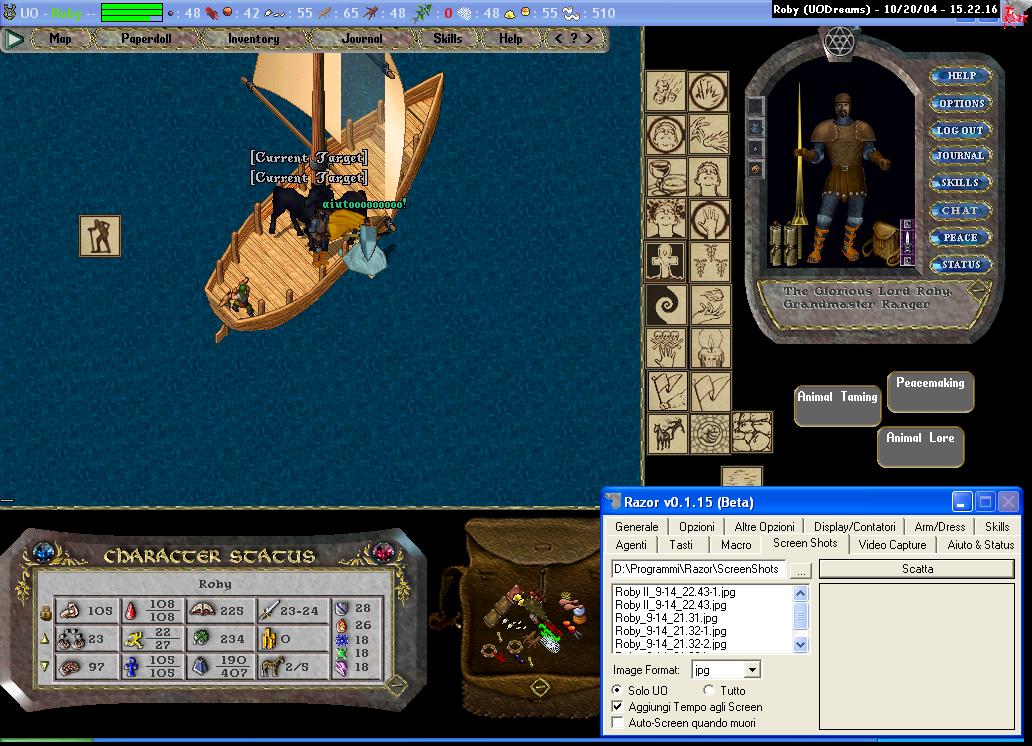Open the Journal menu in the top bar
Screen dimensions: 1032x746
[x=361, y=38]
